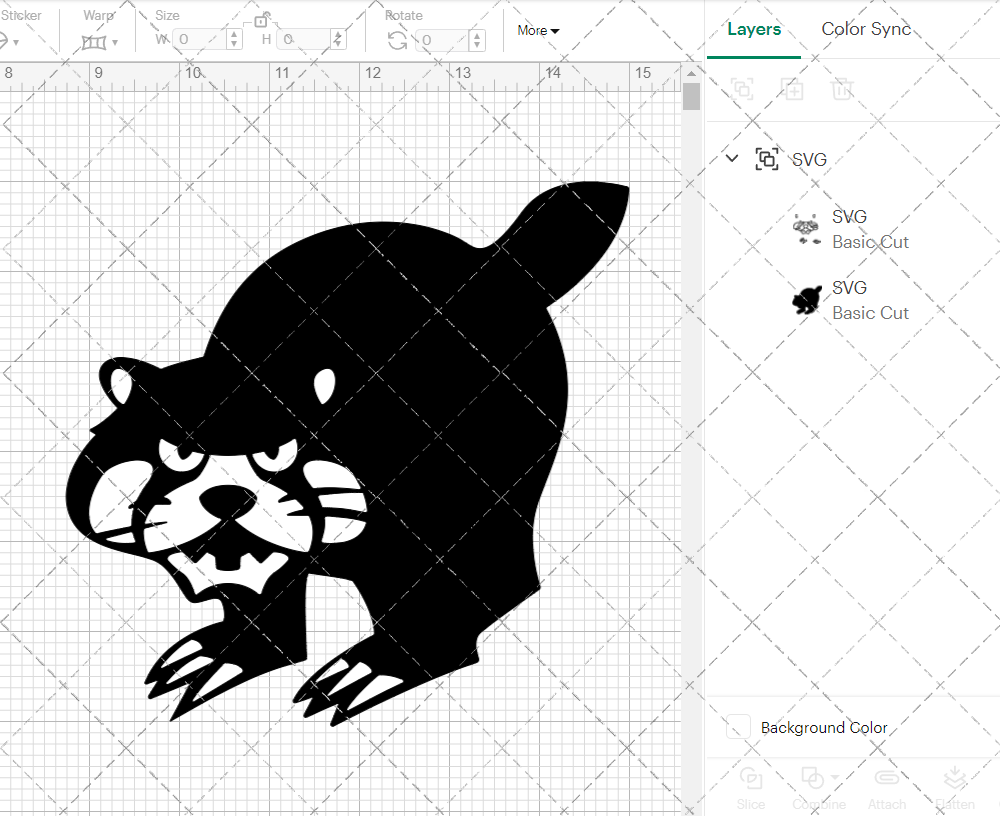Image resolution: width=1000 pixels, height=816 pixels.
Task: Click the canvas vertical scrollbar
Action: (x=690, y=95)
